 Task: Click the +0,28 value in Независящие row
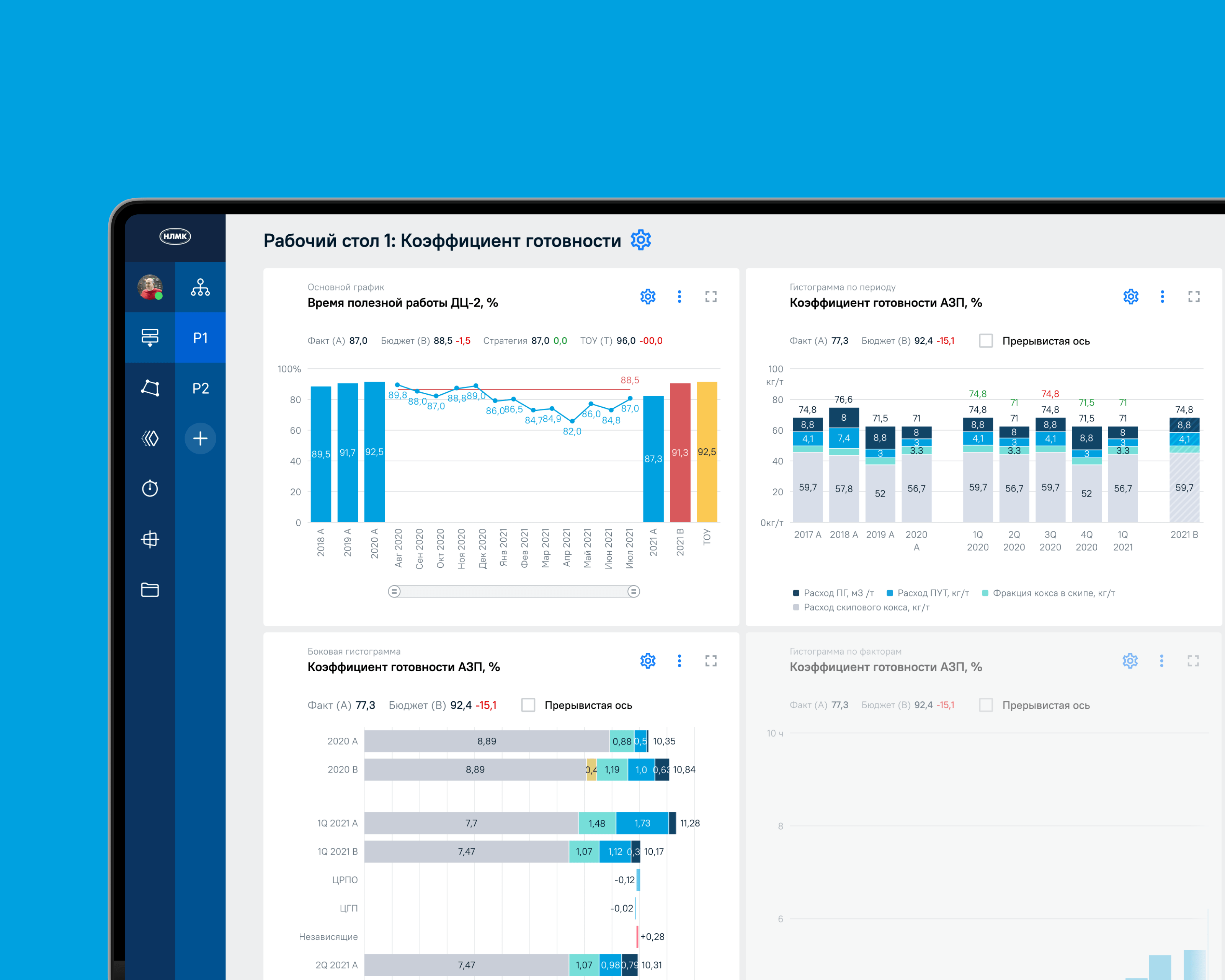coord(652,936)
